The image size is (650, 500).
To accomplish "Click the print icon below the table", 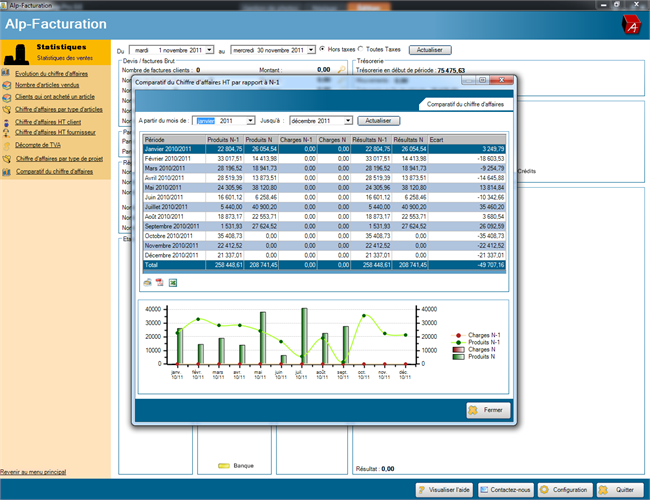I will [x=147, y=283].
